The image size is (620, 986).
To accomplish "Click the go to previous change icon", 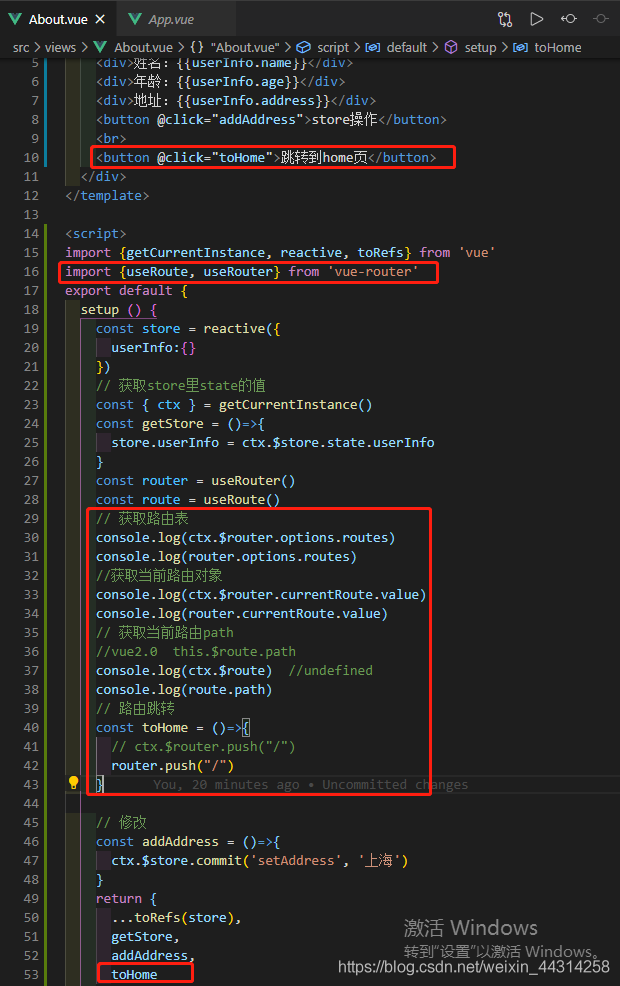I will click(x=568, y=19).
